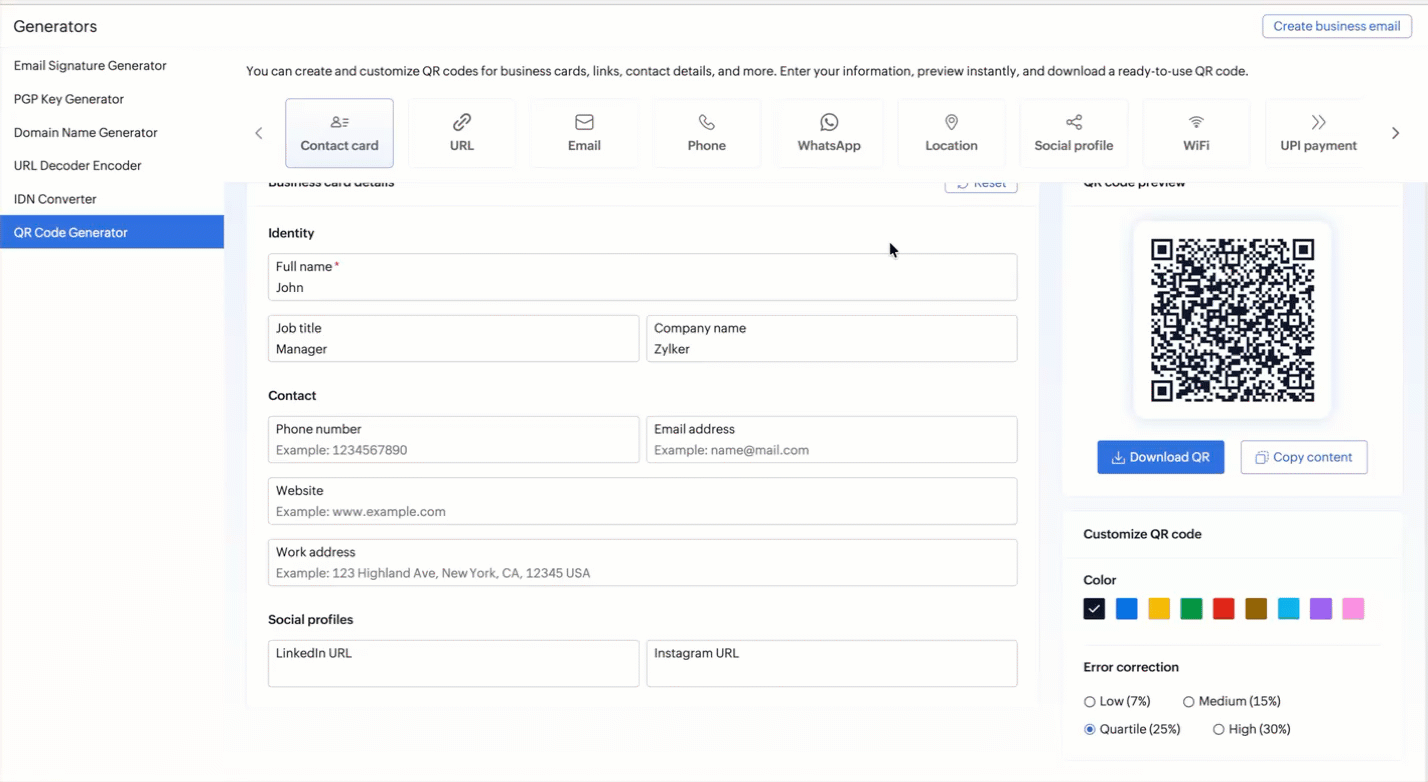The height and width of the screenshot is (782, 1428).
Task: Pick the Phone handset icon option
Action: 707,133
